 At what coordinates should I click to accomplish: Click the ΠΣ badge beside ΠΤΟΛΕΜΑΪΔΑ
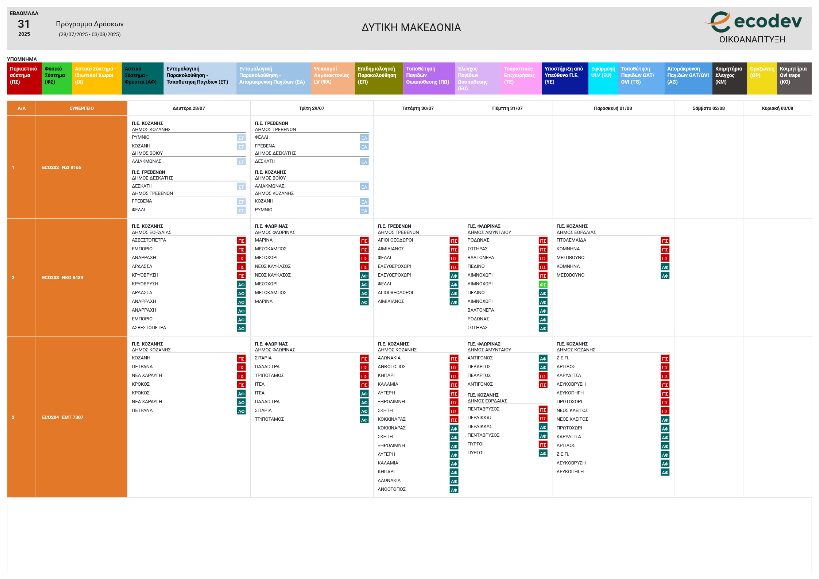coord(665,241)
